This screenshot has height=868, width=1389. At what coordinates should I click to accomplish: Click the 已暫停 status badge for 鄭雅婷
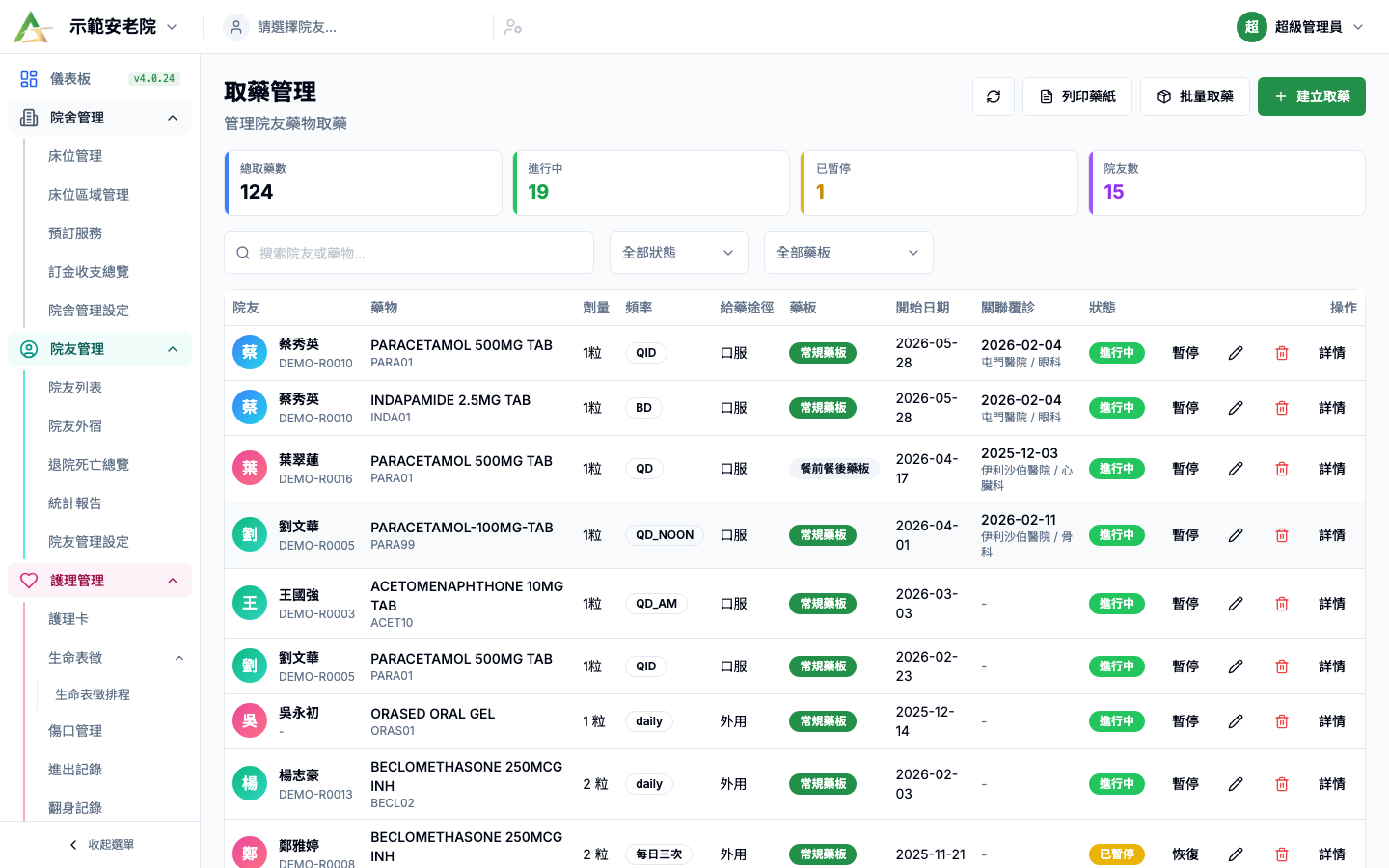coord(1117,854)
